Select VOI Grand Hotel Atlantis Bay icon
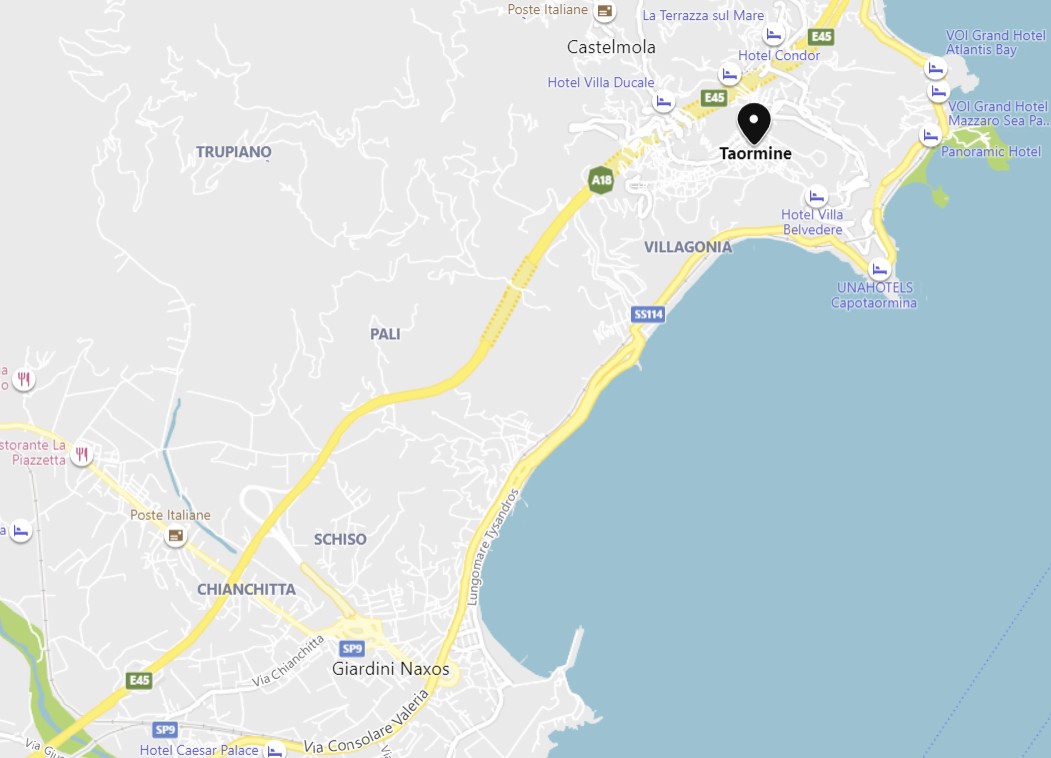Viewport: 1051px width, 758px height. pyautogui.click(x=936, y=68)
